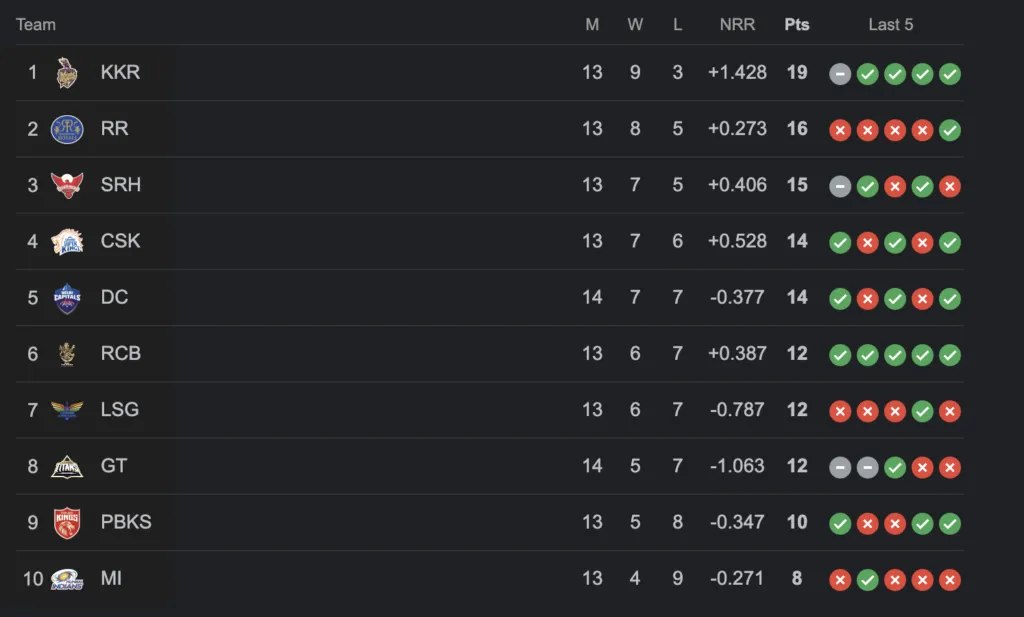
Task: Click the KKR team logo
Action: [x=67, y=72]
